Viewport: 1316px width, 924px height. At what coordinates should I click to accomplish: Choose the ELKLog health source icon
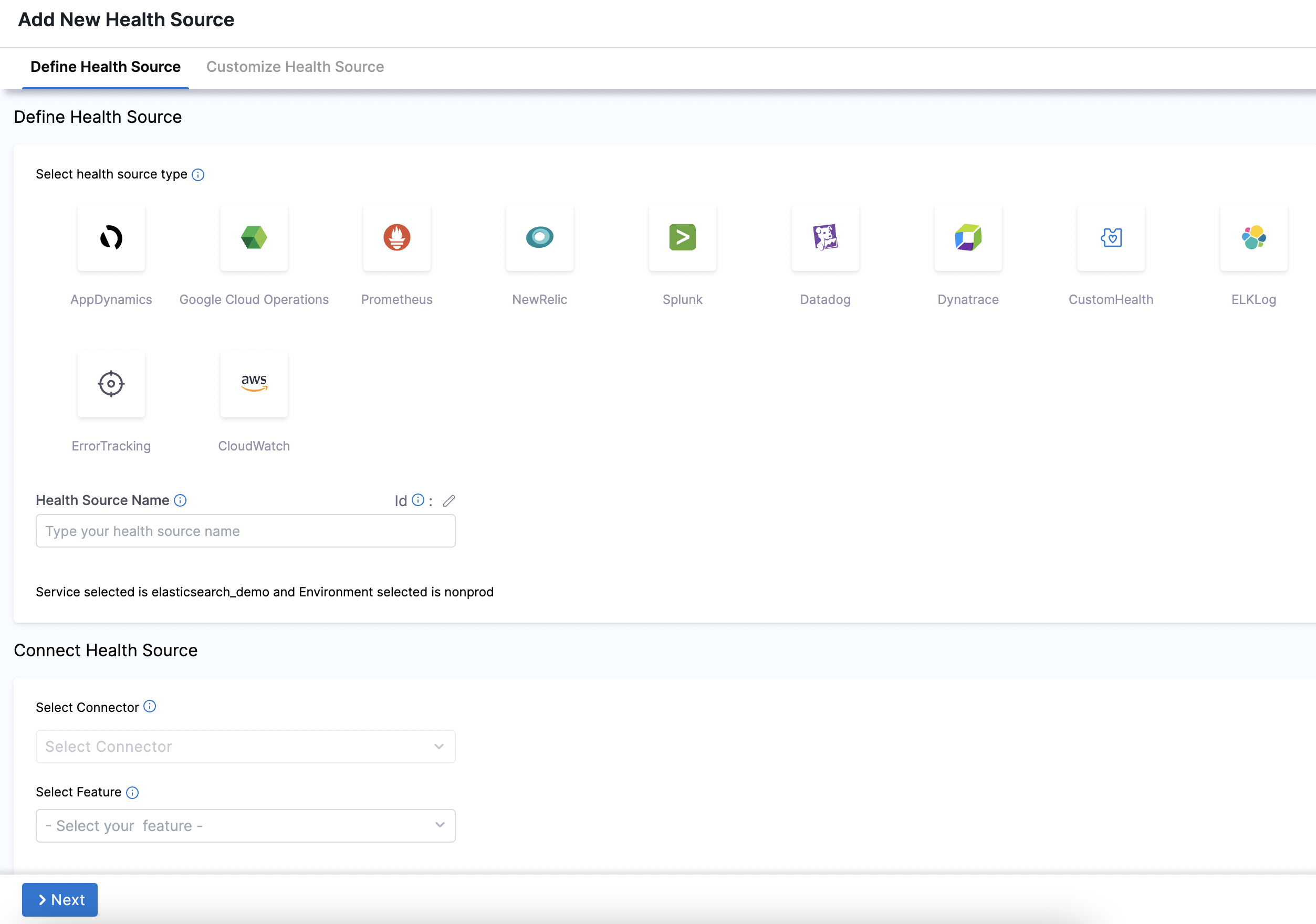1254,237
